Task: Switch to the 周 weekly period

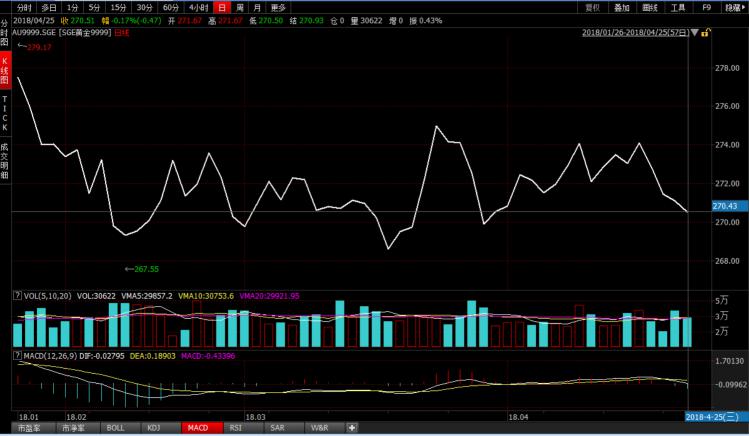Action: click(240, 7)
